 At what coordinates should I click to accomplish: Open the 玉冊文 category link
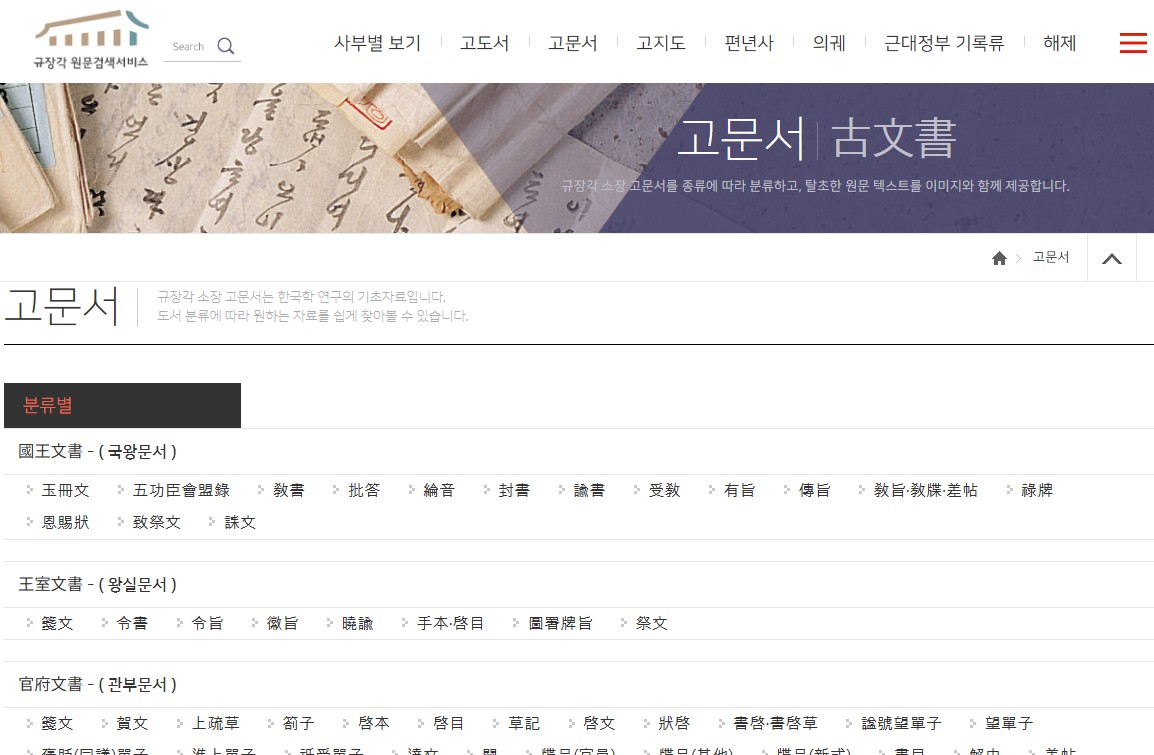(65, 490)
